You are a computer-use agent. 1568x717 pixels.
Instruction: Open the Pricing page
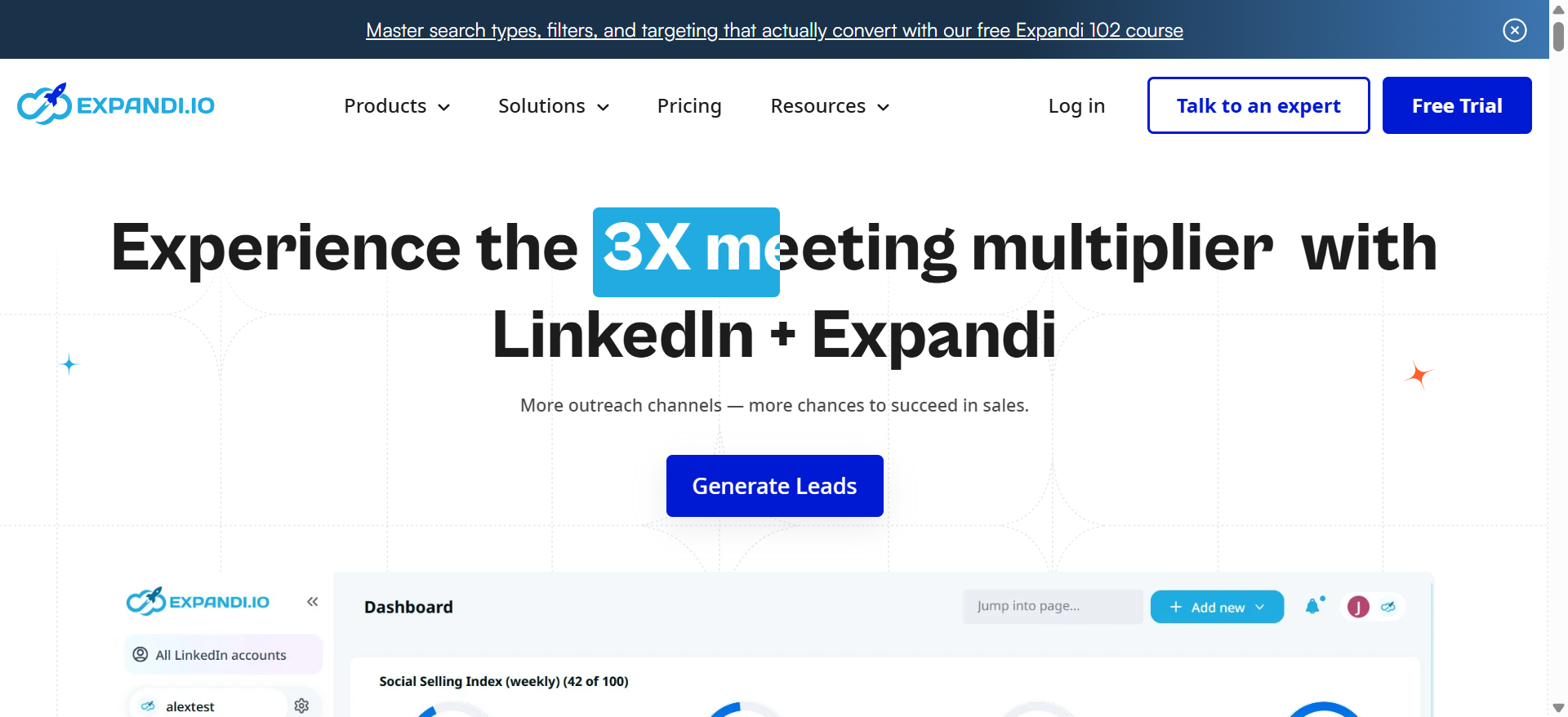click(689, 106)
